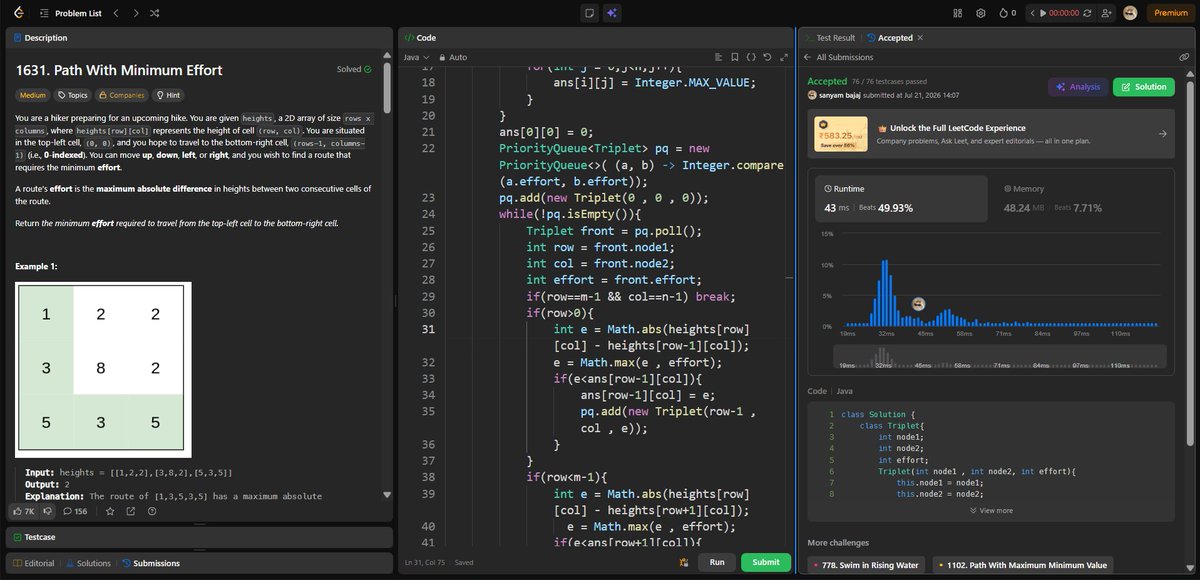Click the help question mark icon
This screenshot has width=1200, height=580.
click(x=152, y=511)
